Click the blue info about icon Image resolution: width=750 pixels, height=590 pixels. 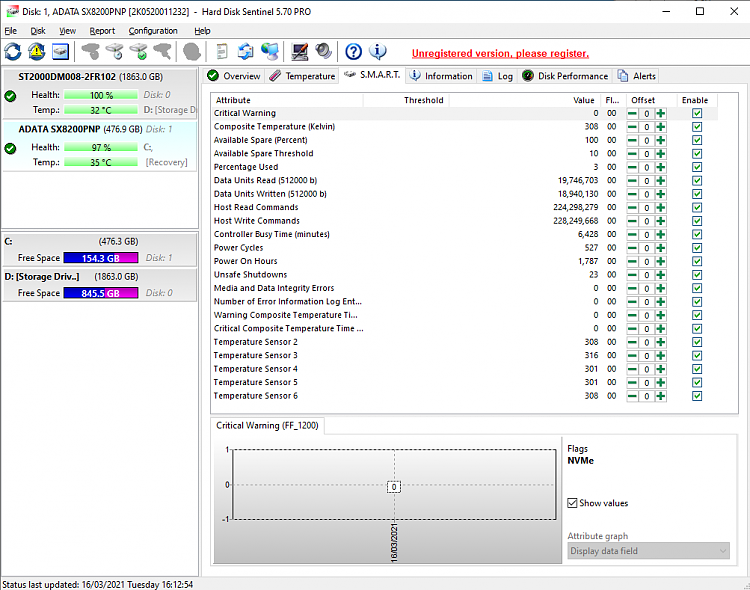[x=378, y=52]
